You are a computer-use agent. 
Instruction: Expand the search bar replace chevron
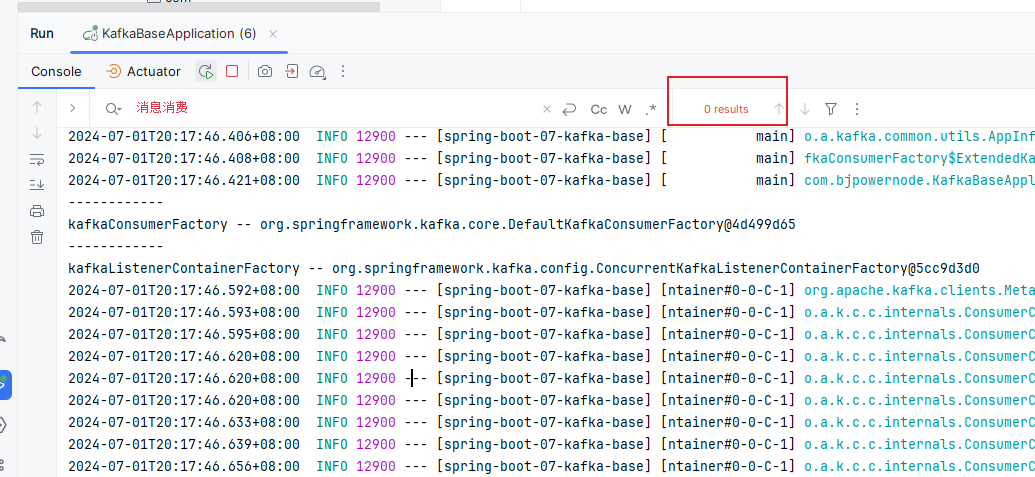[73, 108]
